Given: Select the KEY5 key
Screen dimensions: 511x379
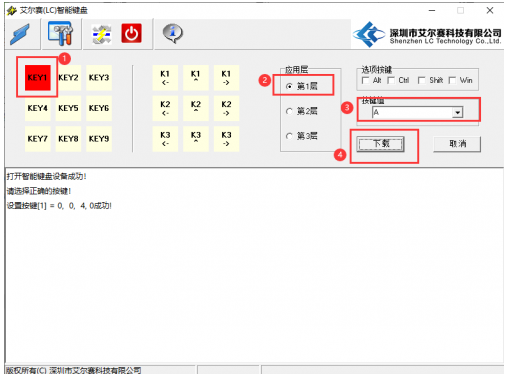Looking at the screenshot, I should (68, 108).
